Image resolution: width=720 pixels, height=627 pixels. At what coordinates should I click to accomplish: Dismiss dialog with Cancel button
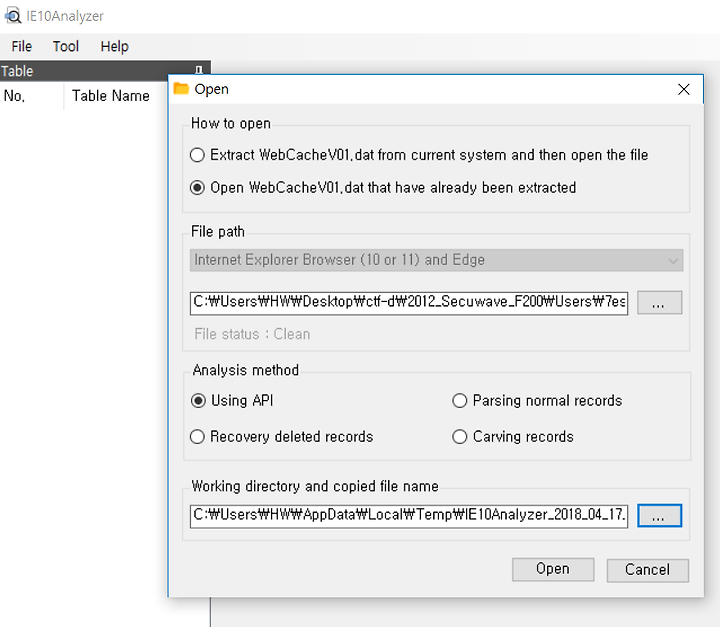pyautogui.click(x=647, y=570)
